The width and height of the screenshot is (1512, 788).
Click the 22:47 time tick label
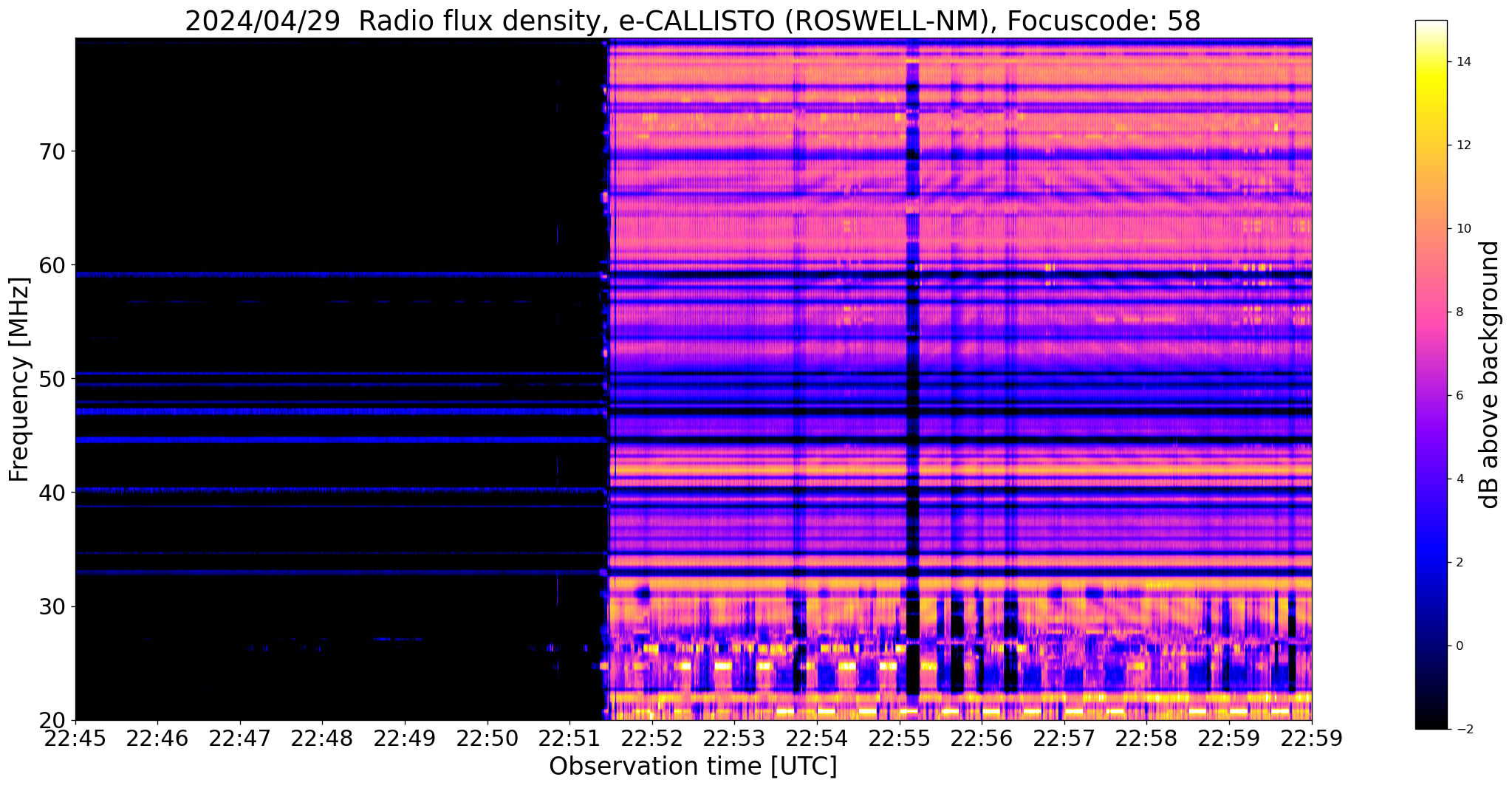(x=240, y=737)
